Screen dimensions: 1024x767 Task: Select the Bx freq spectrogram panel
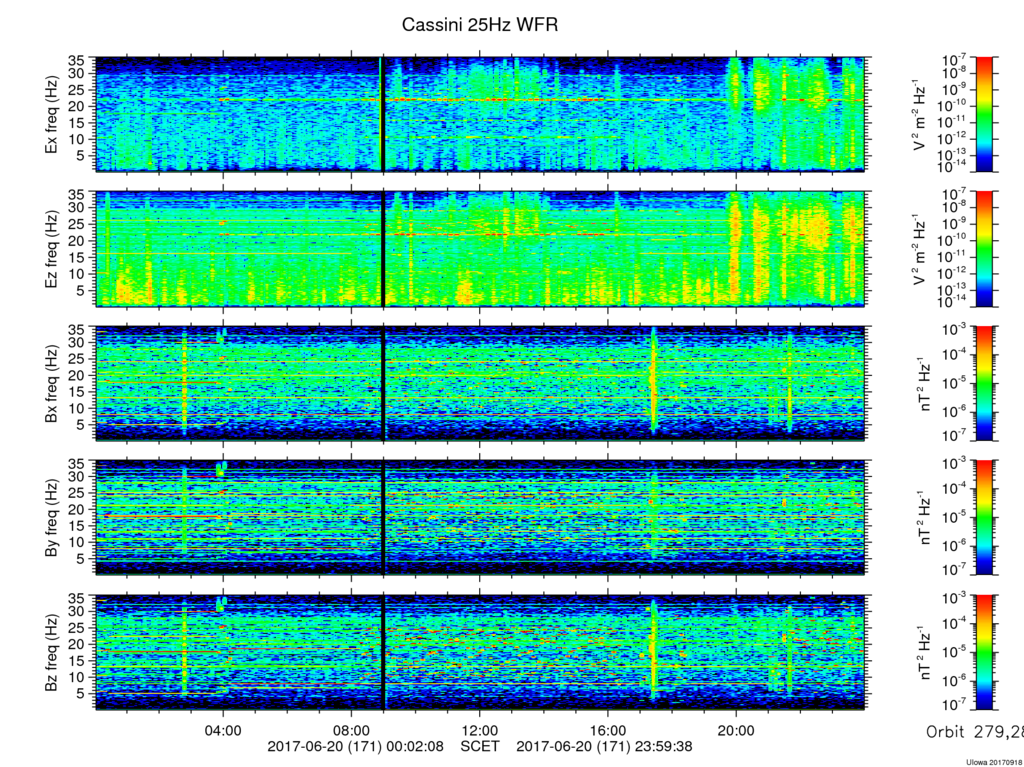tap(480, 384)
